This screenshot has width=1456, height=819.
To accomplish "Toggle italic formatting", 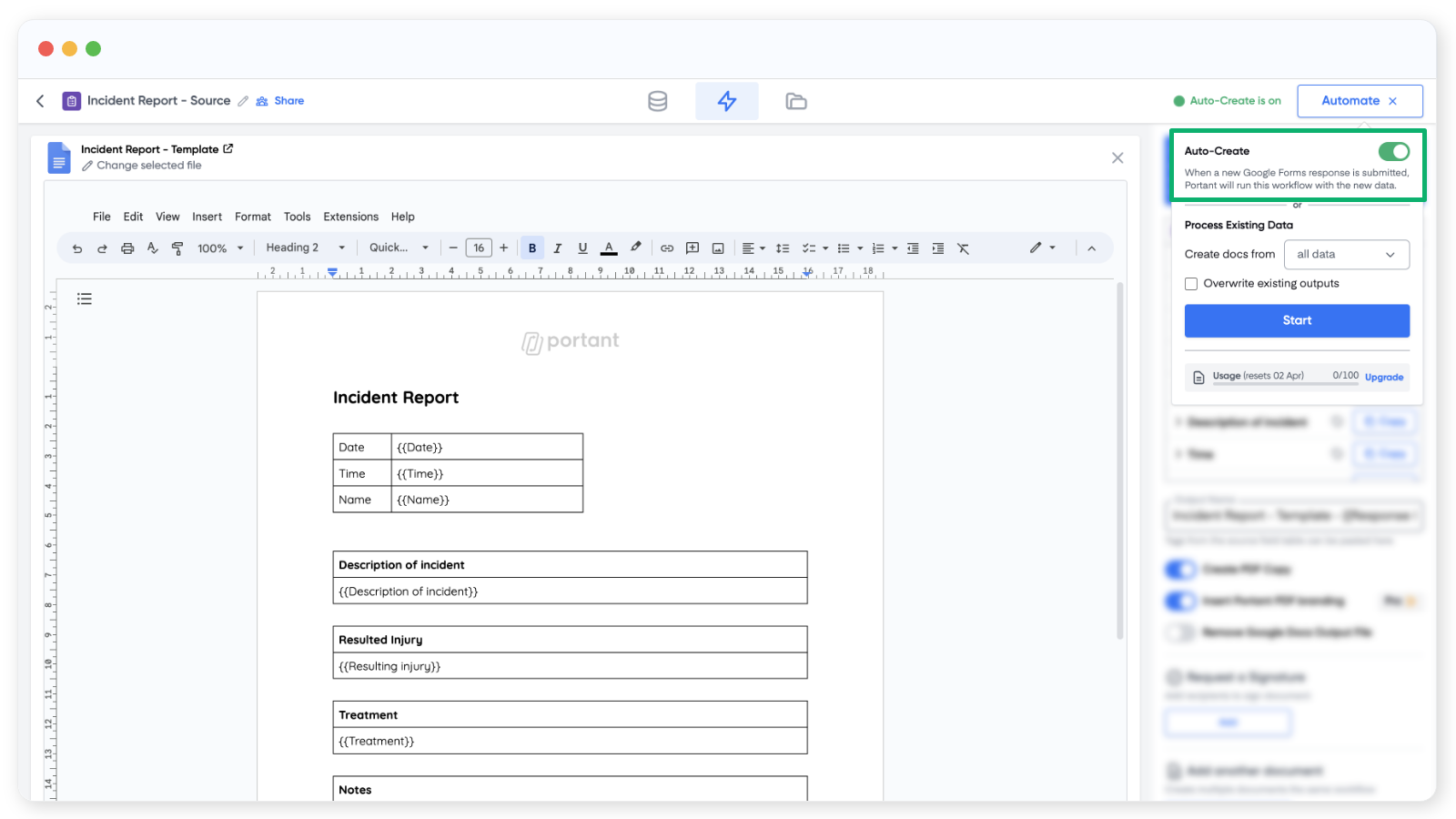I will (x=557, y=248).
